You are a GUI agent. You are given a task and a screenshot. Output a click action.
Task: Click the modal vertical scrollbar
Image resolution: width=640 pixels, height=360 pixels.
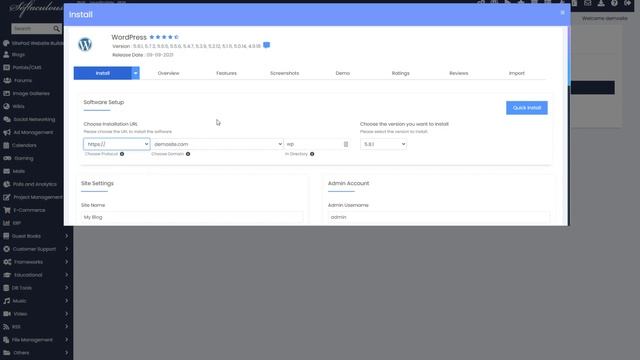point(569,55)
